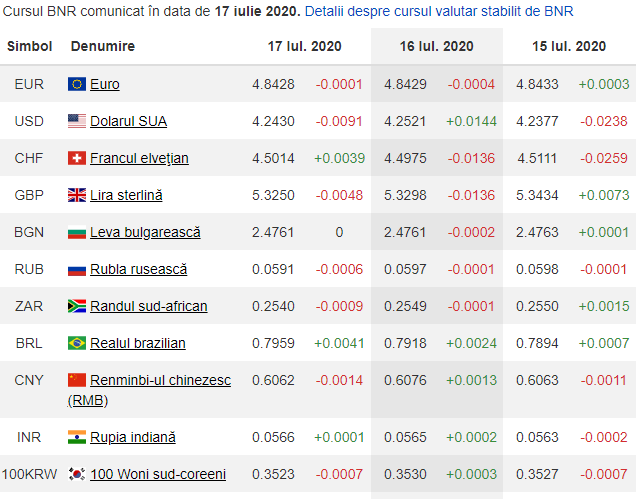Click the Simbol column header
This screenshot has height=499, width=641.
pos(30,47)
